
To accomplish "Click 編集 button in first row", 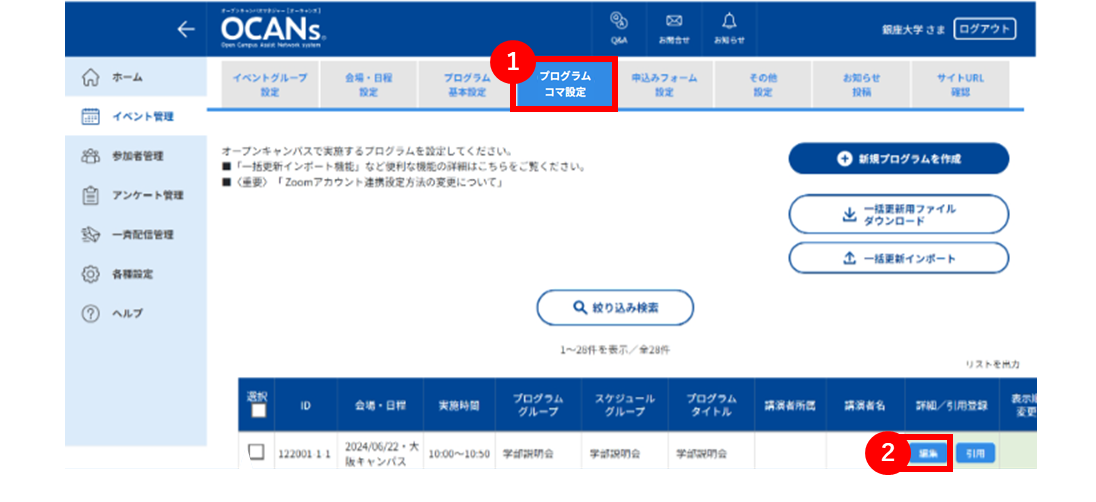I will [929, 453].
